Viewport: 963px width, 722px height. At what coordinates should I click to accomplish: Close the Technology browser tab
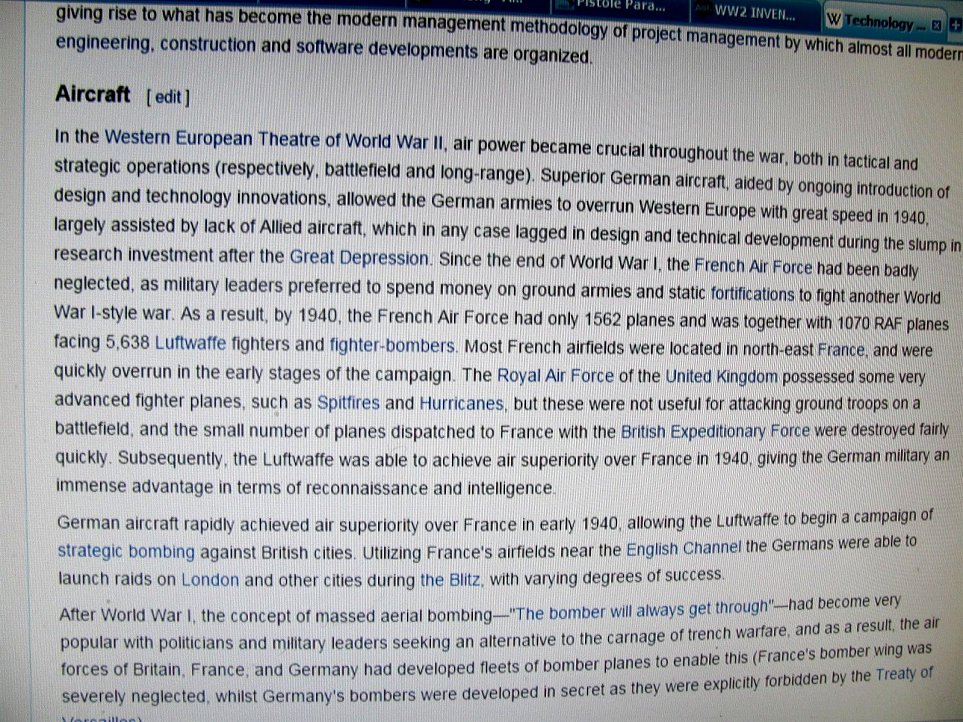936,25
